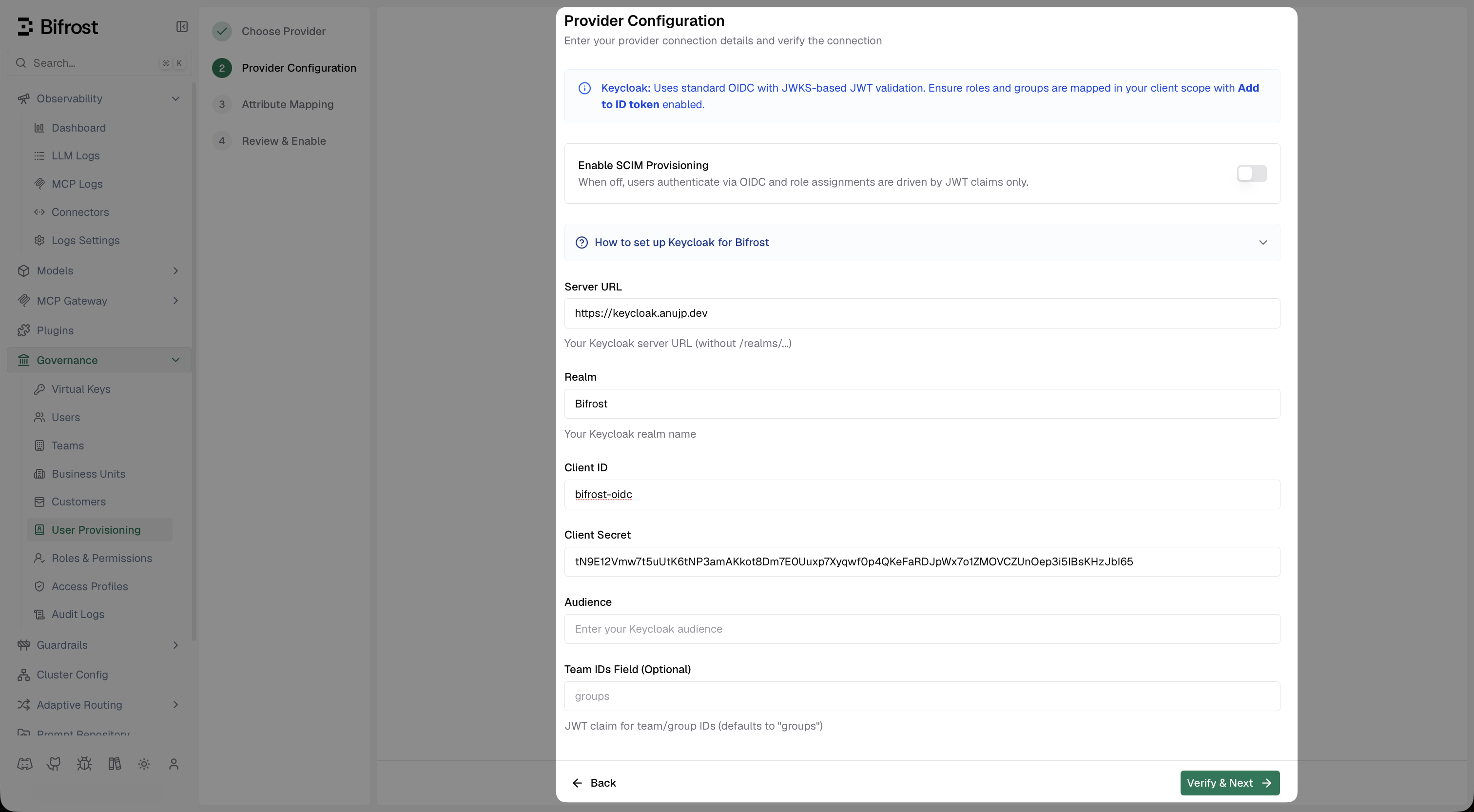Expand the Guardrails section chevron
This screenshot has height=812, width=1474.
pyautogui.click(x=175, y=645)
